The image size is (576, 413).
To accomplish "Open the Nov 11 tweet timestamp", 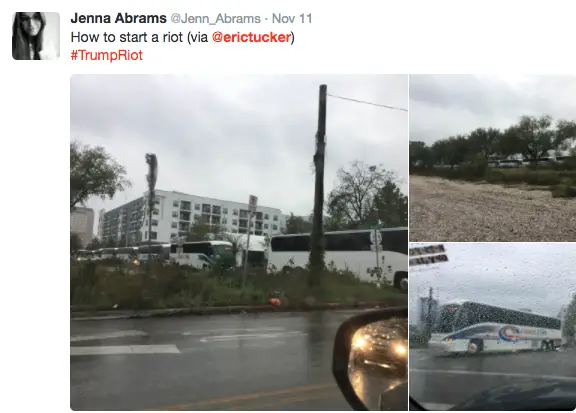I will click(292, 18).
